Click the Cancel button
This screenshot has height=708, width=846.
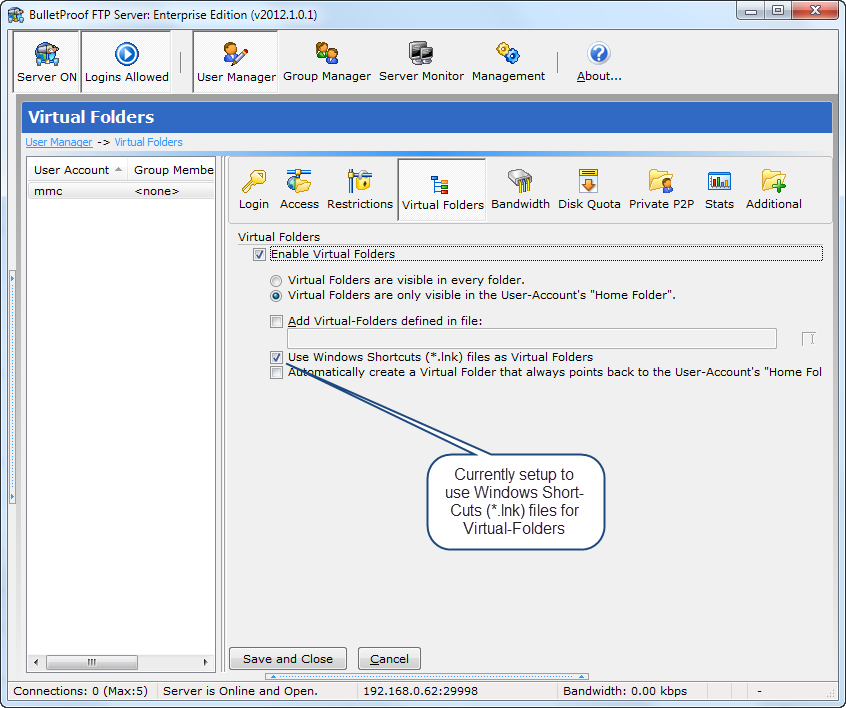pyautogui.click(x=389, y=659)
